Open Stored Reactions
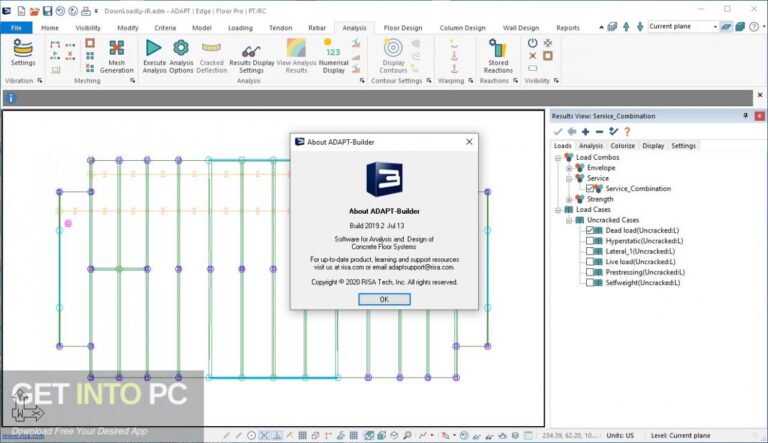The height and width of the screenshot is (443, 768). pyautogui.click(x=498, y=56)
